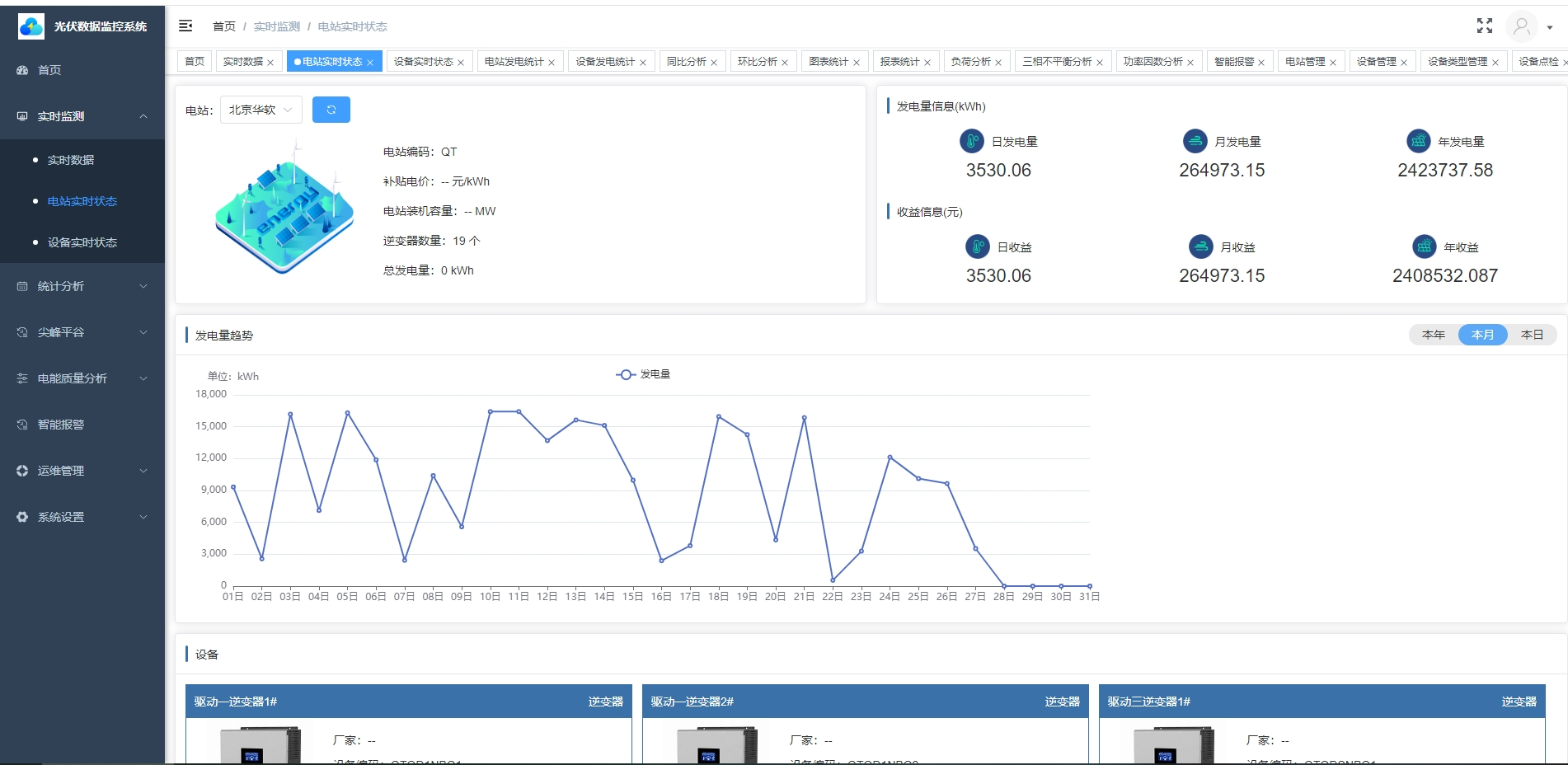Open the user account dropdown arrow
Viewport: 1568px width, 765px height.
pyautogui.click(x=1550, y=27)
